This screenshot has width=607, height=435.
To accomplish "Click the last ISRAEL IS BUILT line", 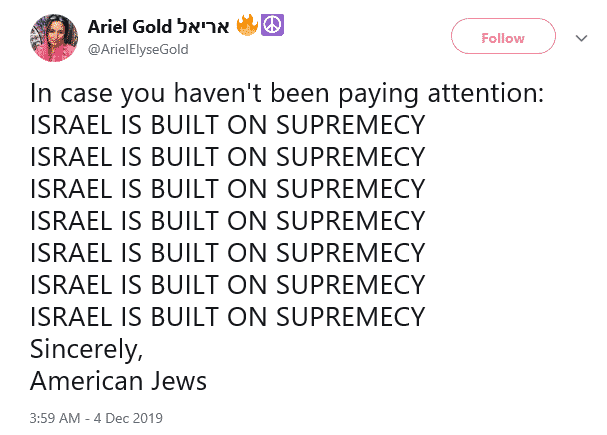I will [227, 317].
